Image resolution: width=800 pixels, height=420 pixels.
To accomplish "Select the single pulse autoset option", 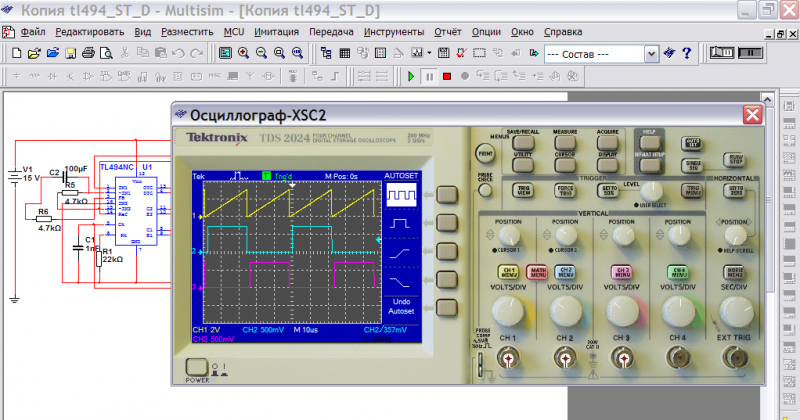I will [x=401, y=224].
